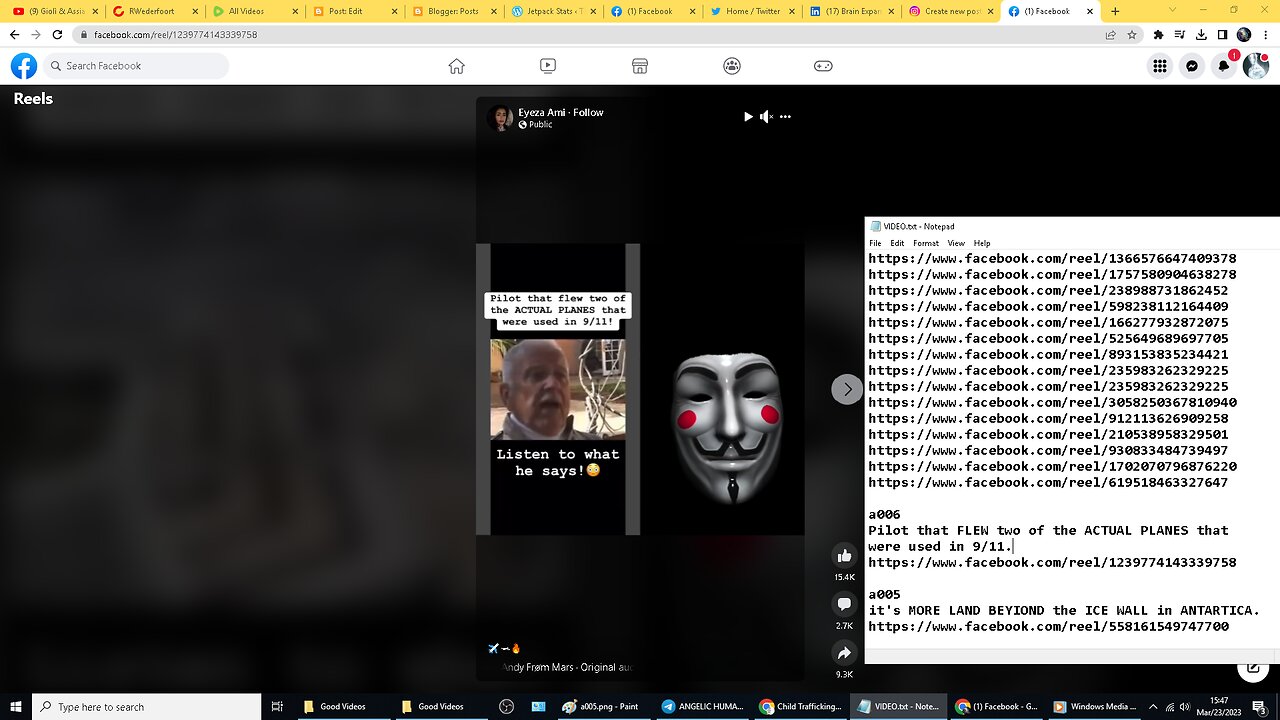1280x720 pixels.
Task: Click the 'a005' line in Notepad
Action: pyautogui.click(x=884, y=595)
